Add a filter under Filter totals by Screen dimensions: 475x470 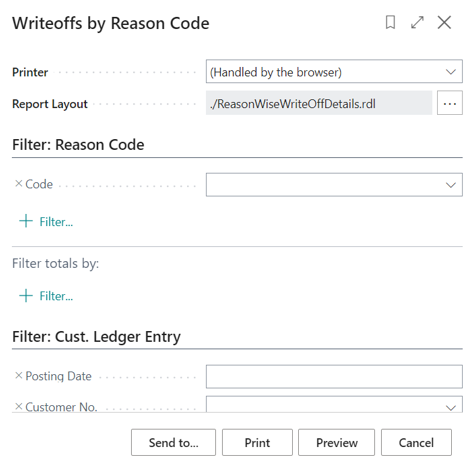tap(46, 296)
